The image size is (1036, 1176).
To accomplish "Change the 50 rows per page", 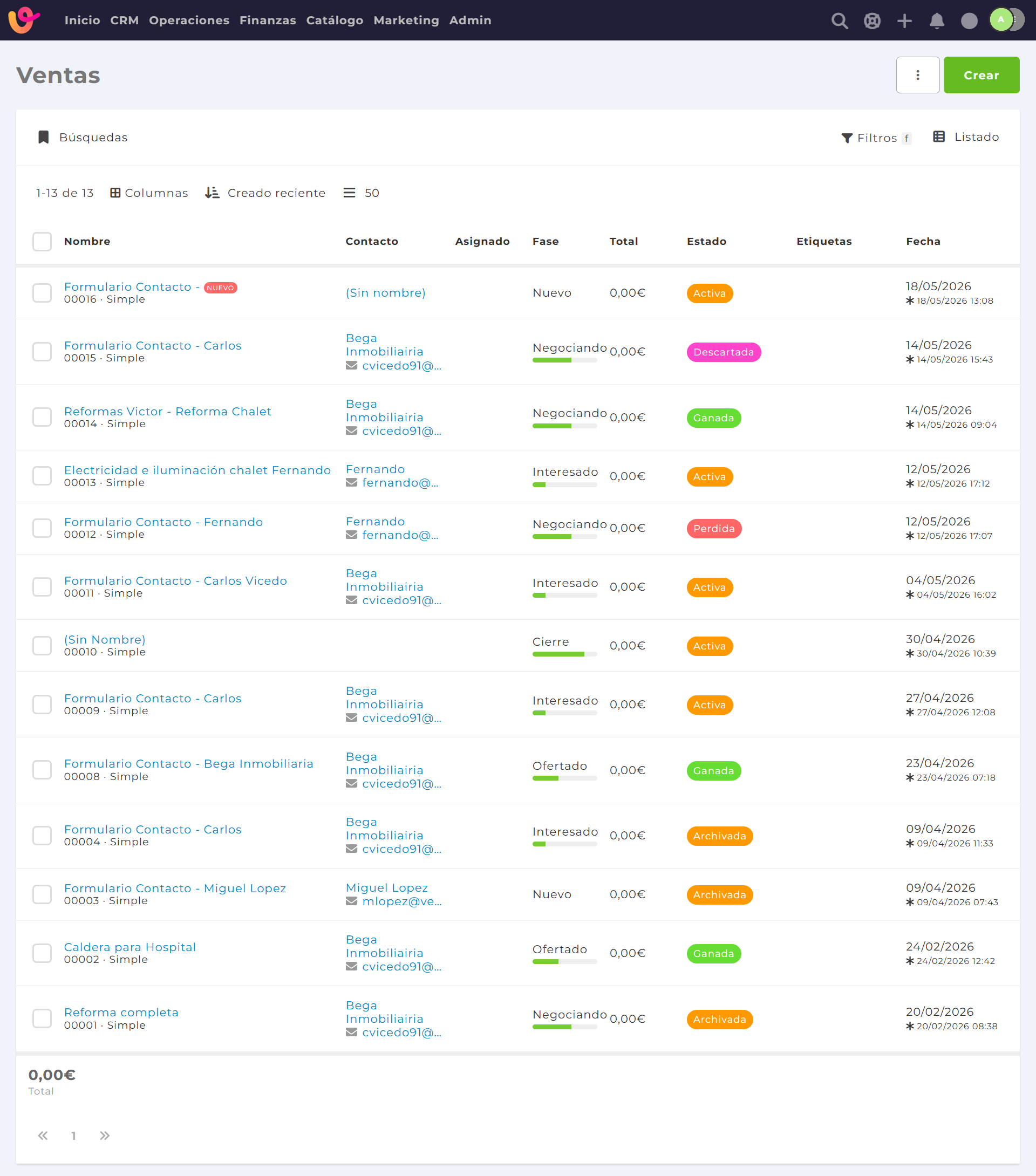I will pyautogui.click(x=362, y=193).
